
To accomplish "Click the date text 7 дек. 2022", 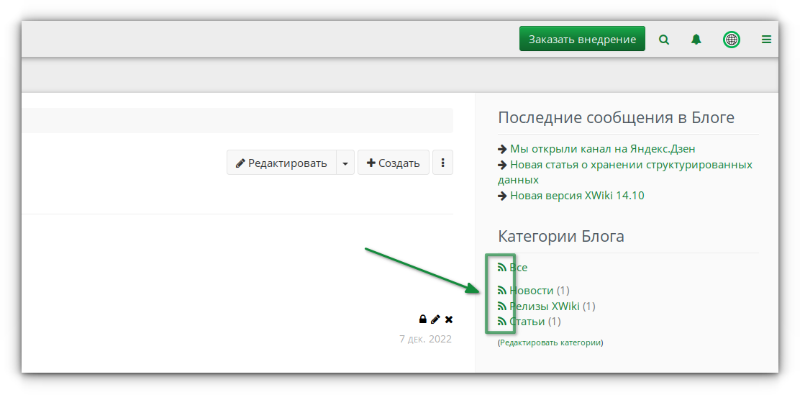I will [426, 339].
